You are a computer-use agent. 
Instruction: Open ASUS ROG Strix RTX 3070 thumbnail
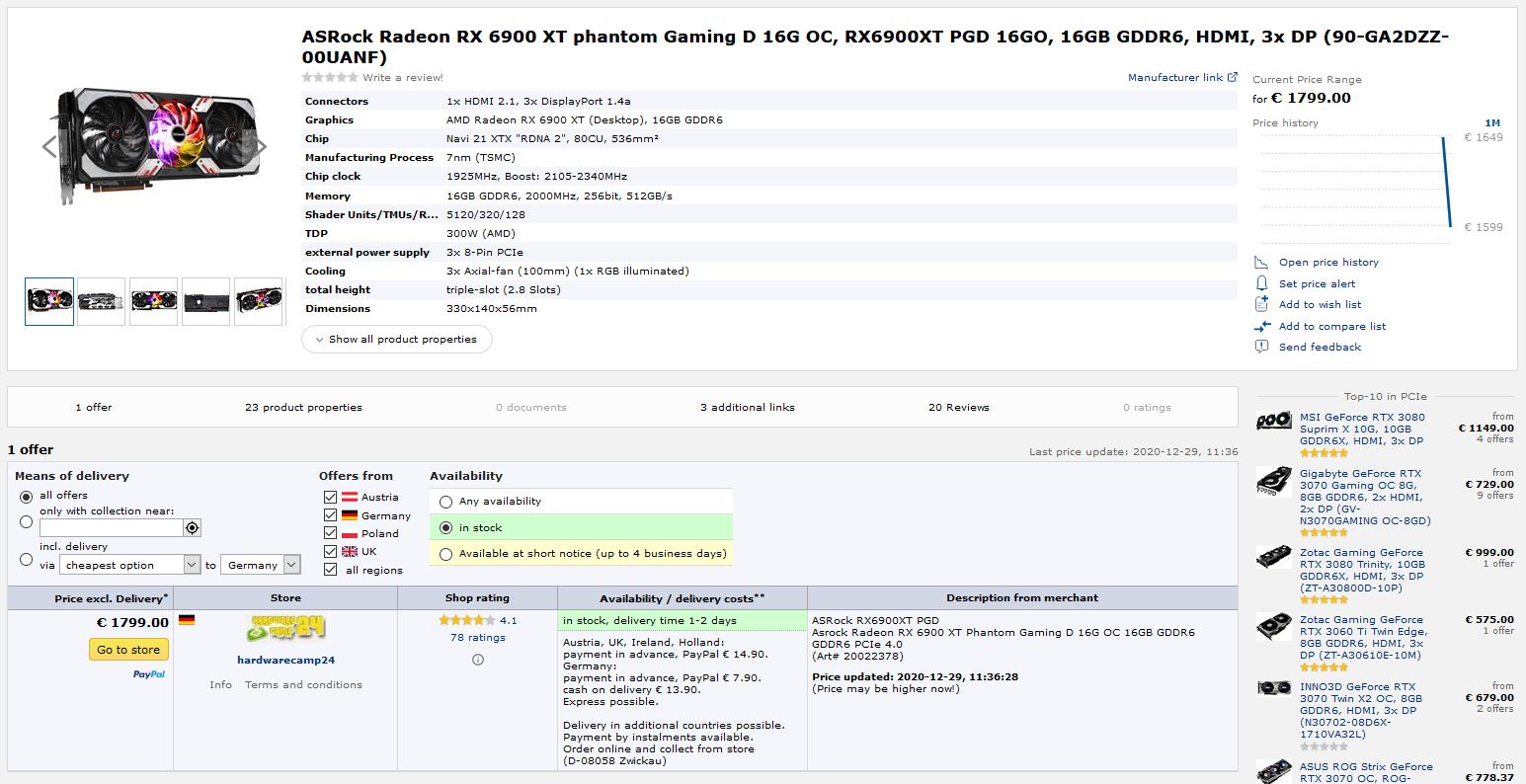click(1274, 770)
